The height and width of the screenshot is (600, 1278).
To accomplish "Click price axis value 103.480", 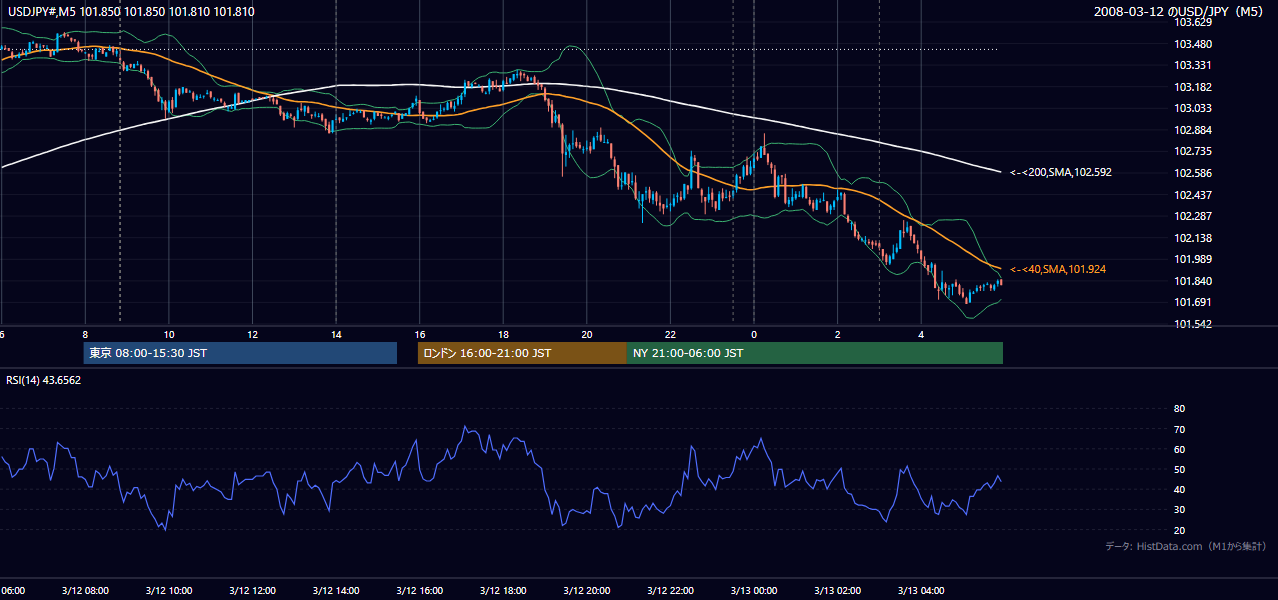I will (x=1192, y=44).
